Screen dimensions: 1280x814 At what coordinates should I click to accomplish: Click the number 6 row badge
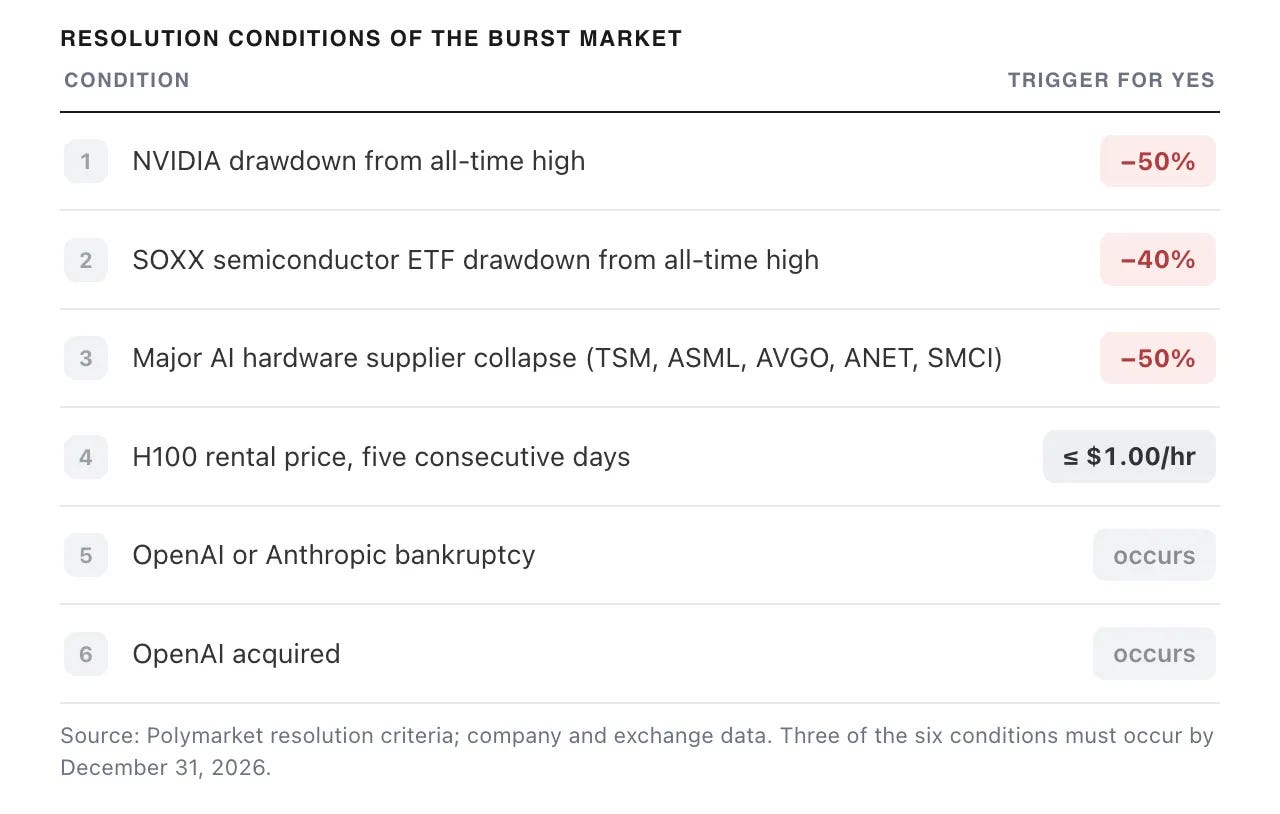pyautogui.click(x=86, y=654)
